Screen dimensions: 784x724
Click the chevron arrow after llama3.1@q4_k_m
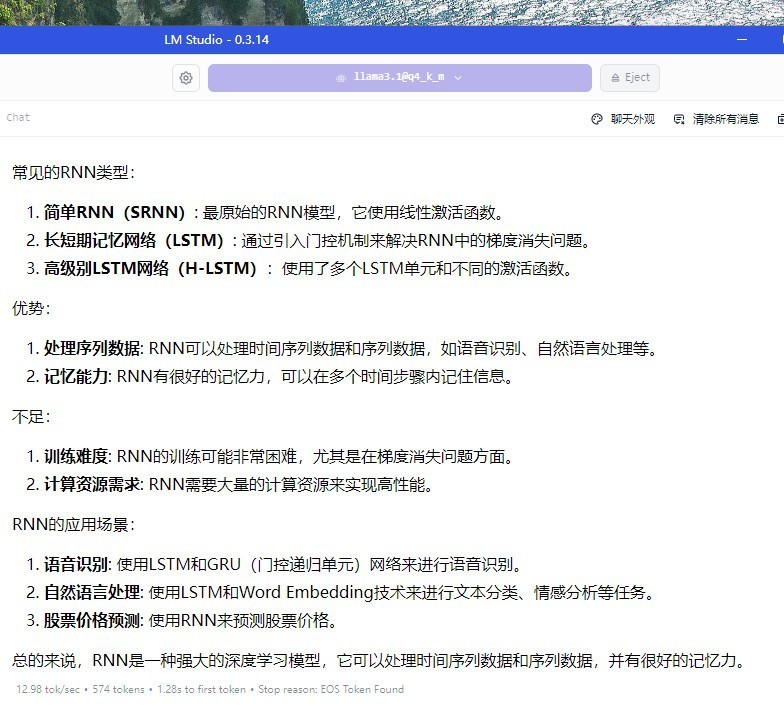[x=458, y=78]
